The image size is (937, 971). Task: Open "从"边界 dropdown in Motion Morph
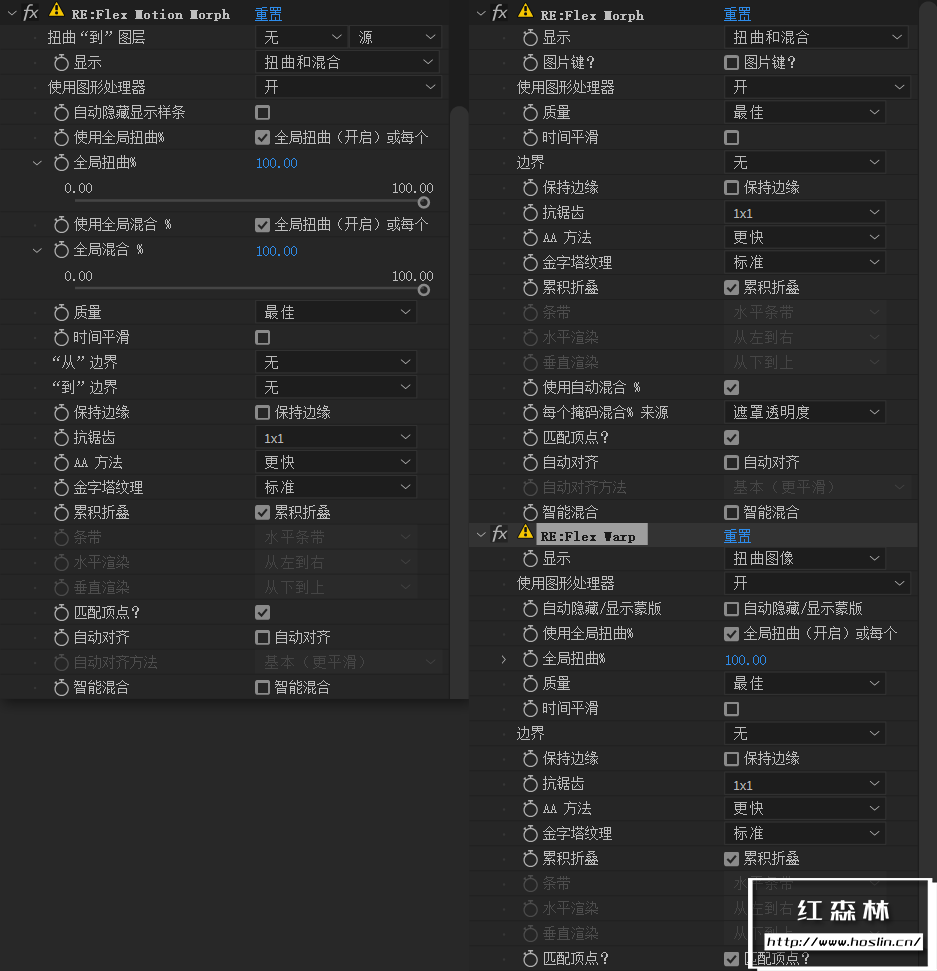click(x=336, y=362)
